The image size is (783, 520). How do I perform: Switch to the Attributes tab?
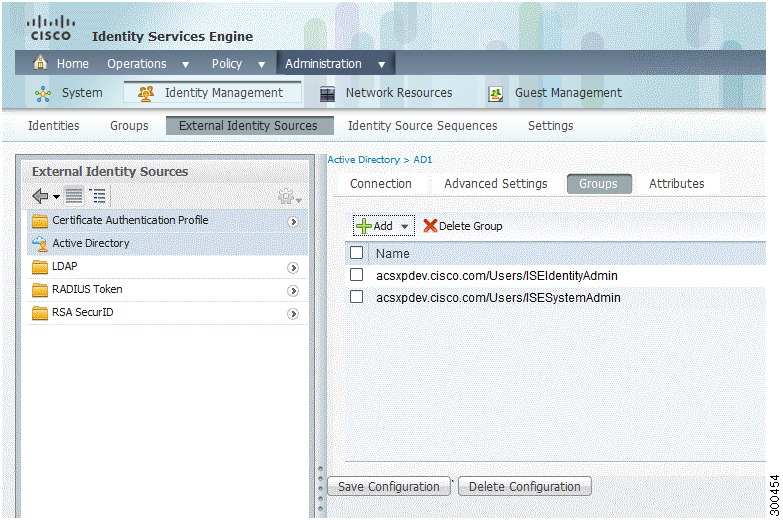[x=677, y=184]
